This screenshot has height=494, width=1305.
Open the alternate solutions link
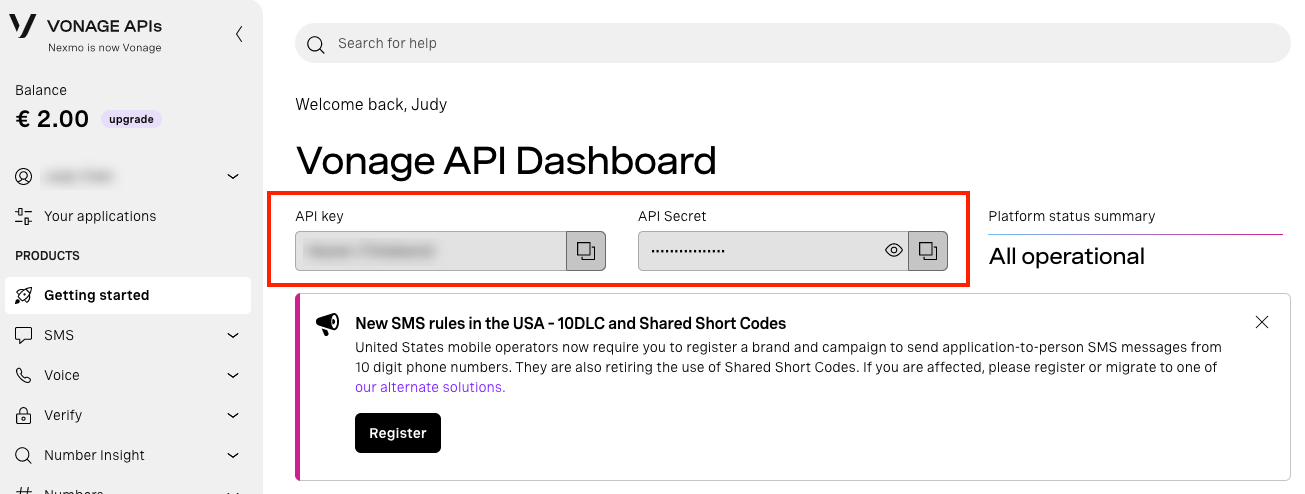coord(430,387)
